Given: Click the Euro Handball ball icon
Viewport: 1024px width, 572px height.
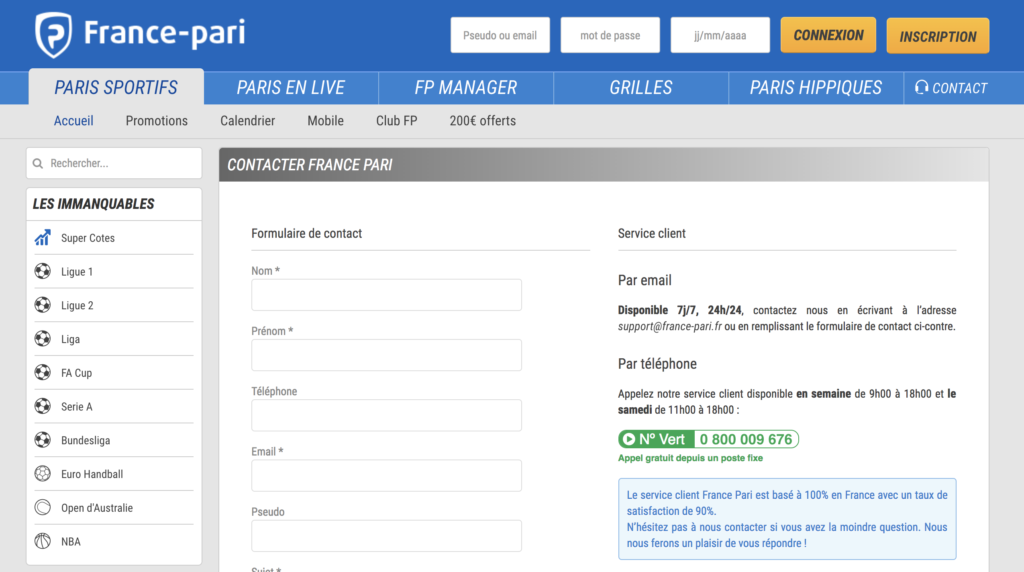Looking at the screenshot, I should click(42, 473).
